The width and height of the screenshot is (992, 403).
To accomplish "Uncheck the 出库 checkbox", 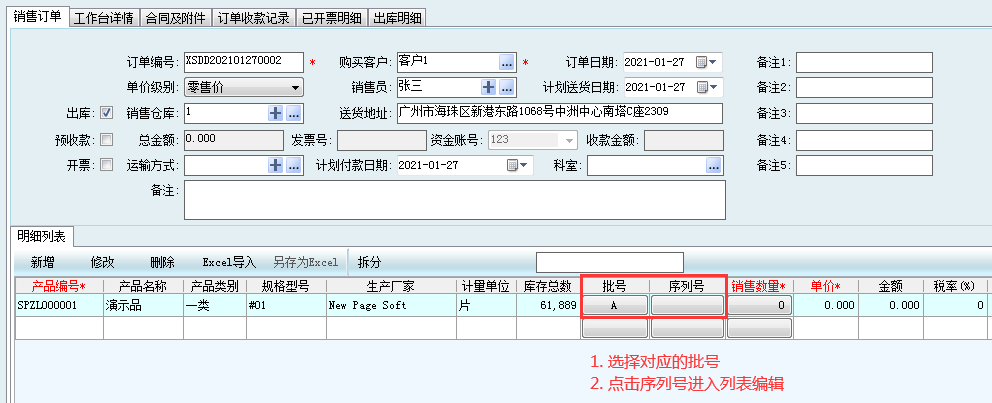I will click(x=106, y=113).
